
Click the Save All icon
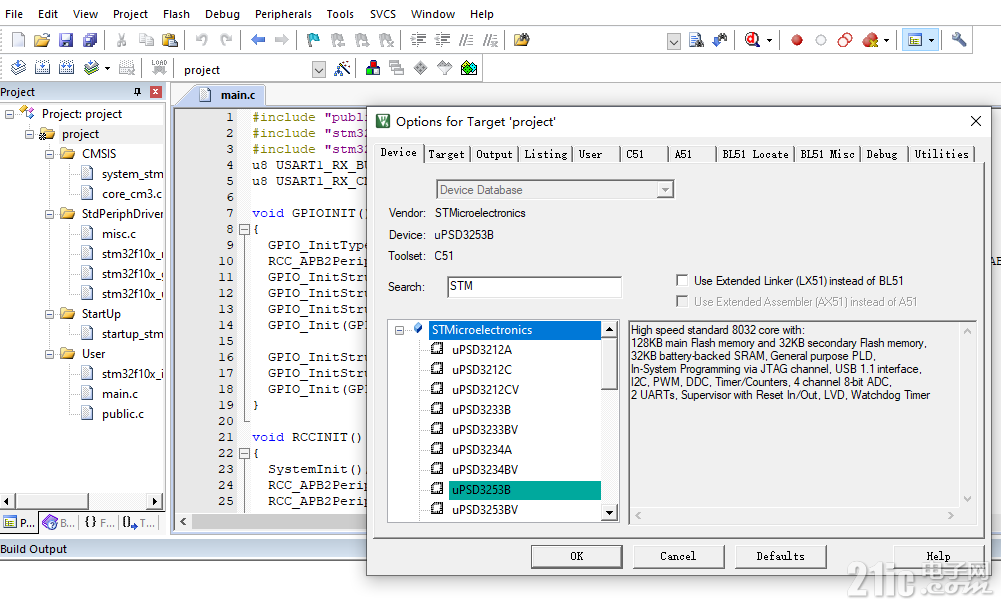pos(90,40)
